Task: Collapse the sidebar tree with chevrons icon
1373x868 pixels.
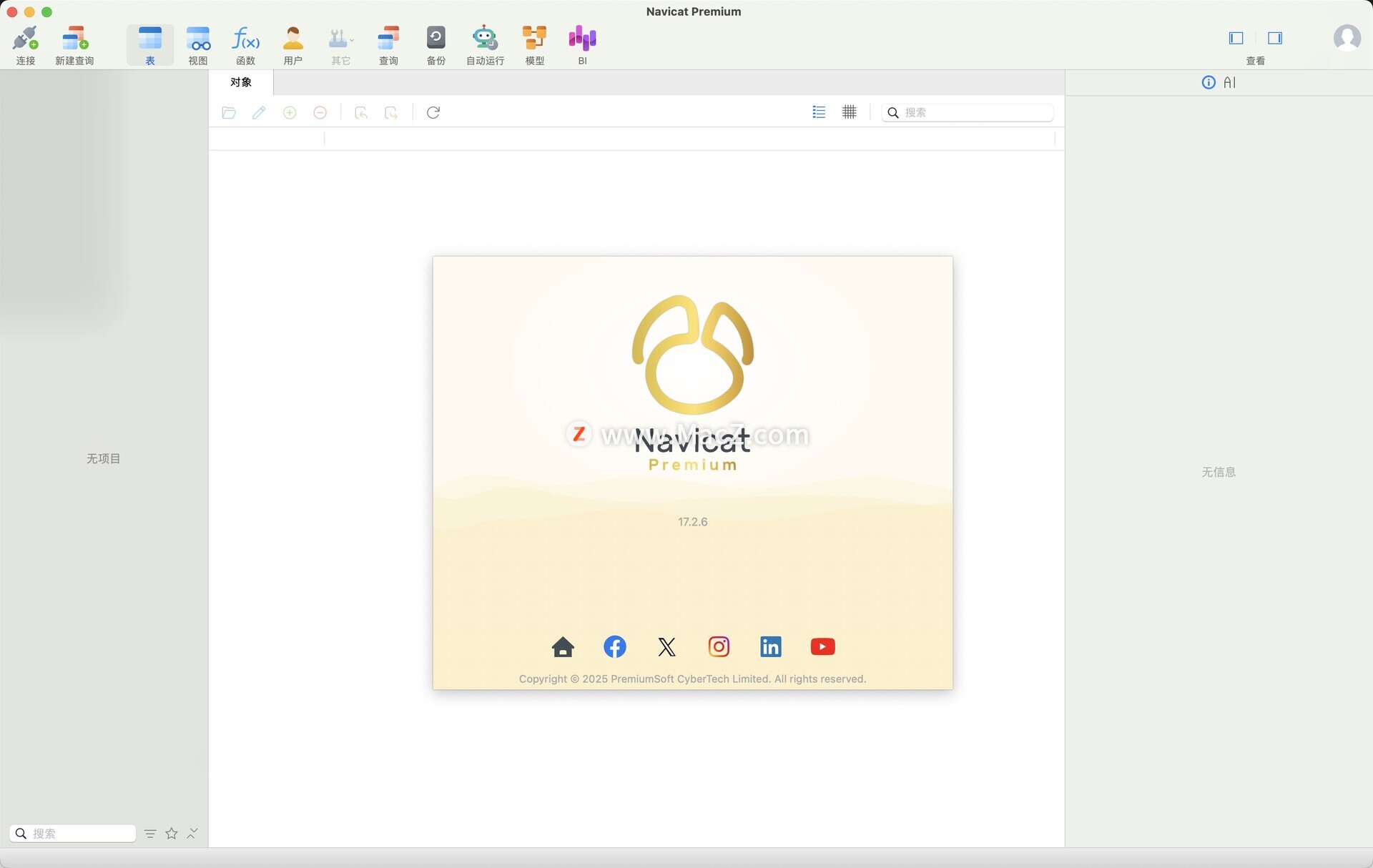Action: click(192, 834)
